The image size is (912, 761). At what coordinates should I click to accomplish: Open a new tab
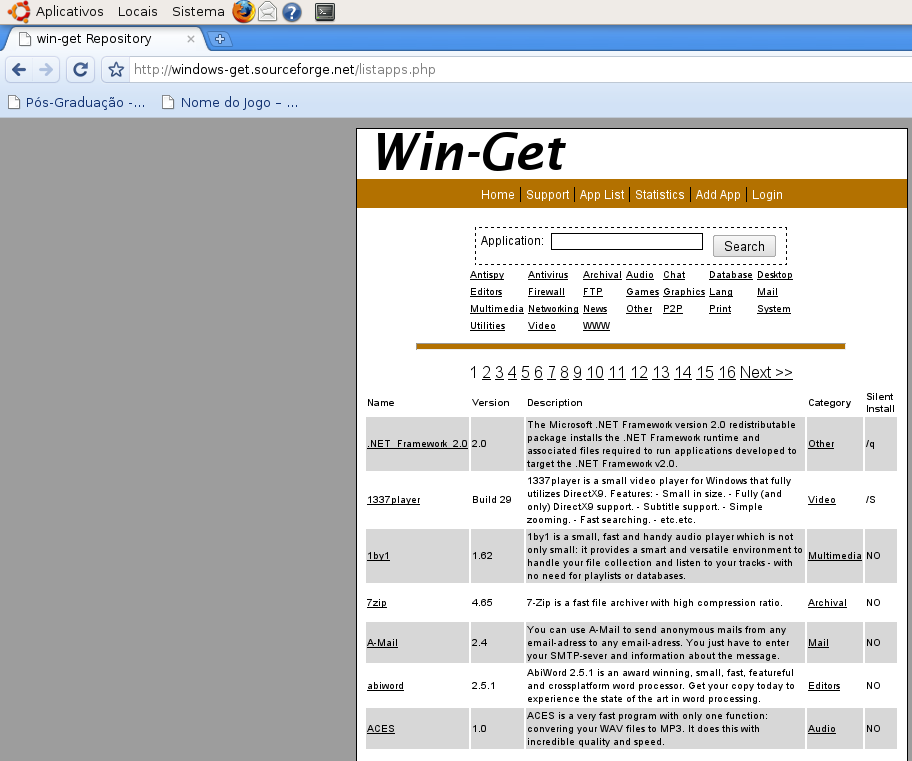220,39
